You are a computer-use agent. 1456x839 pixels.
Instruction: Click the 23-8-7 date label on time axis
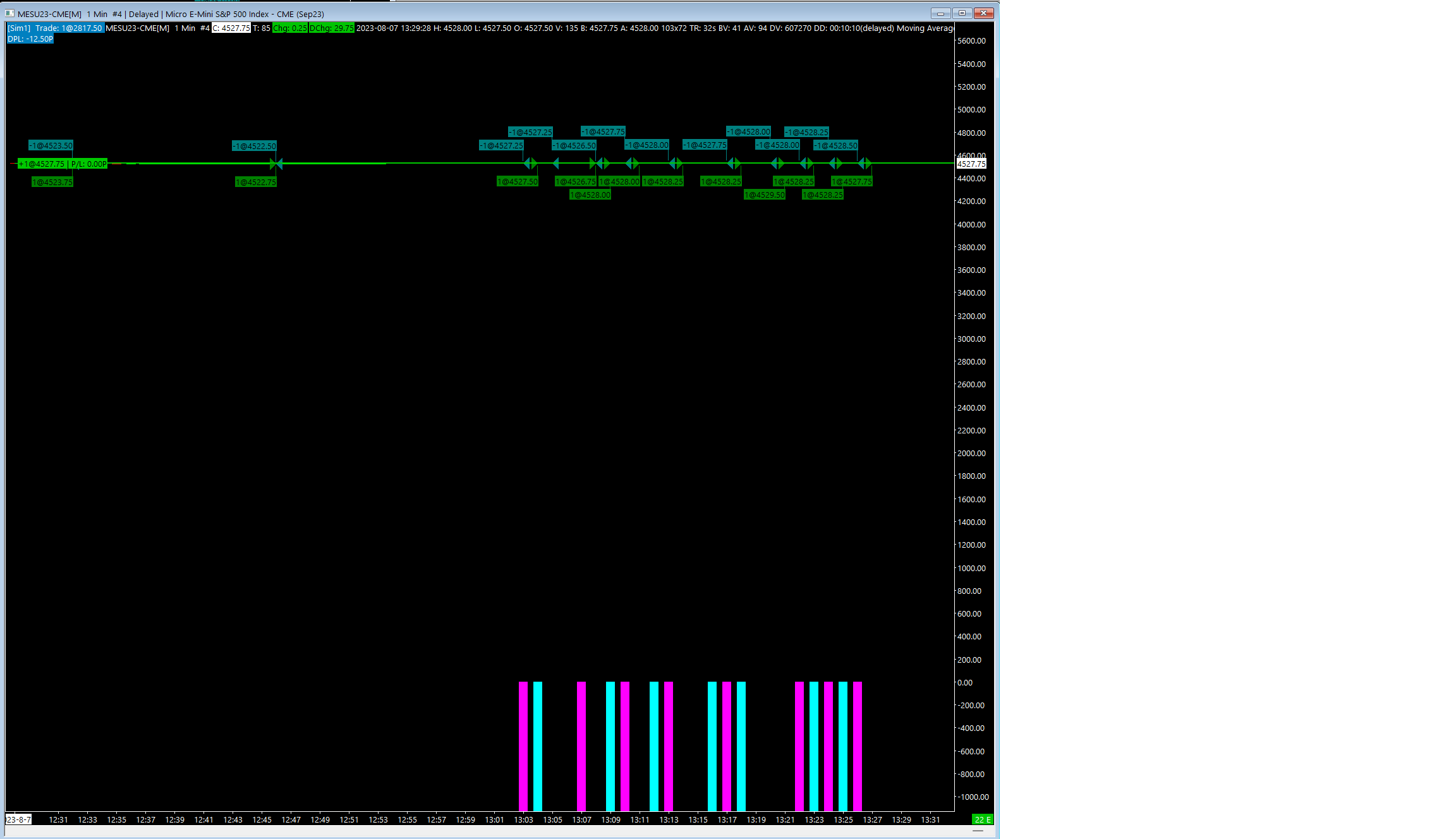tap(18, 820)
